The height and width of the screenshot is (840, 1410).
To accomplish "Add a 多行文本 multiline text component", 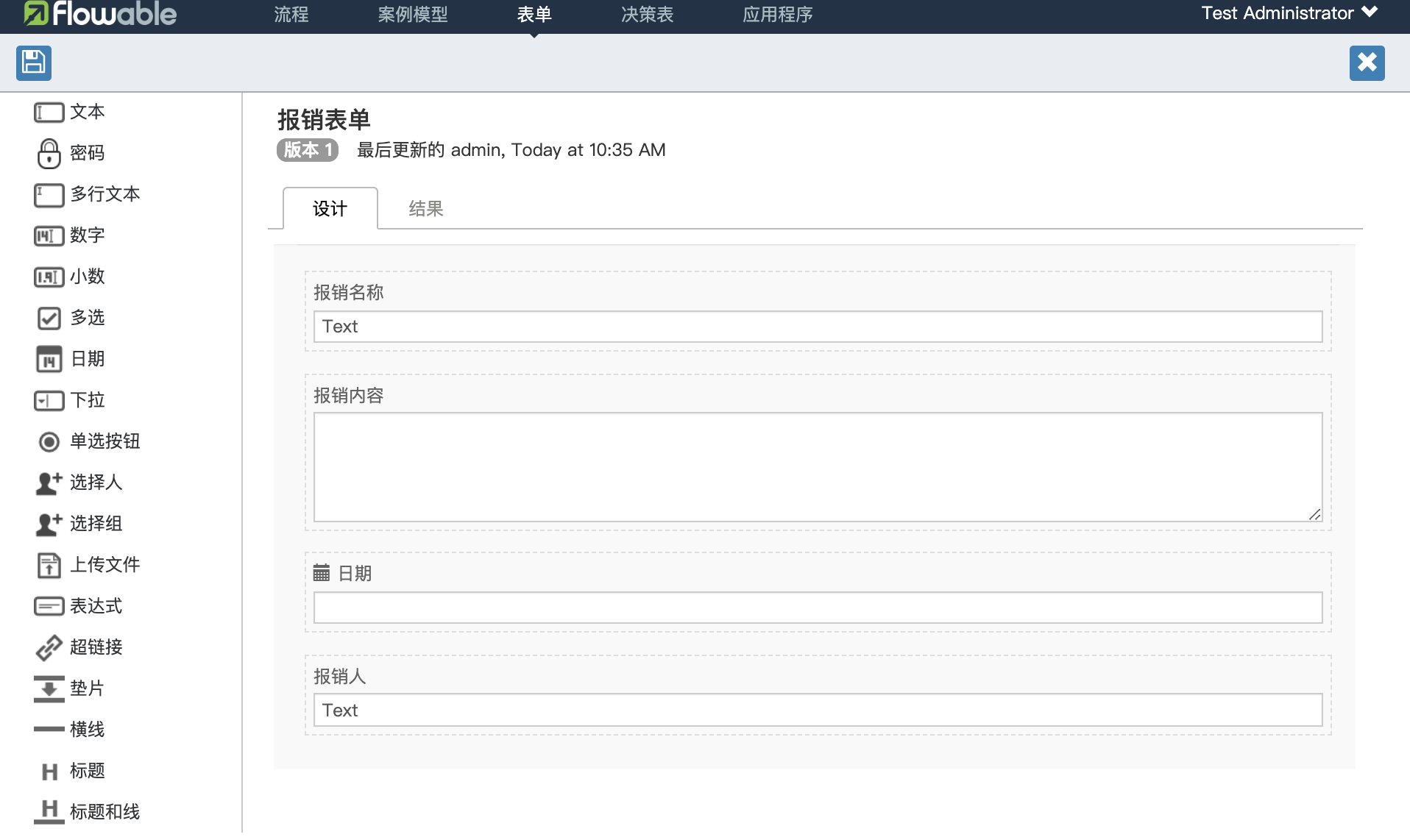I will [x=104, y=194].
